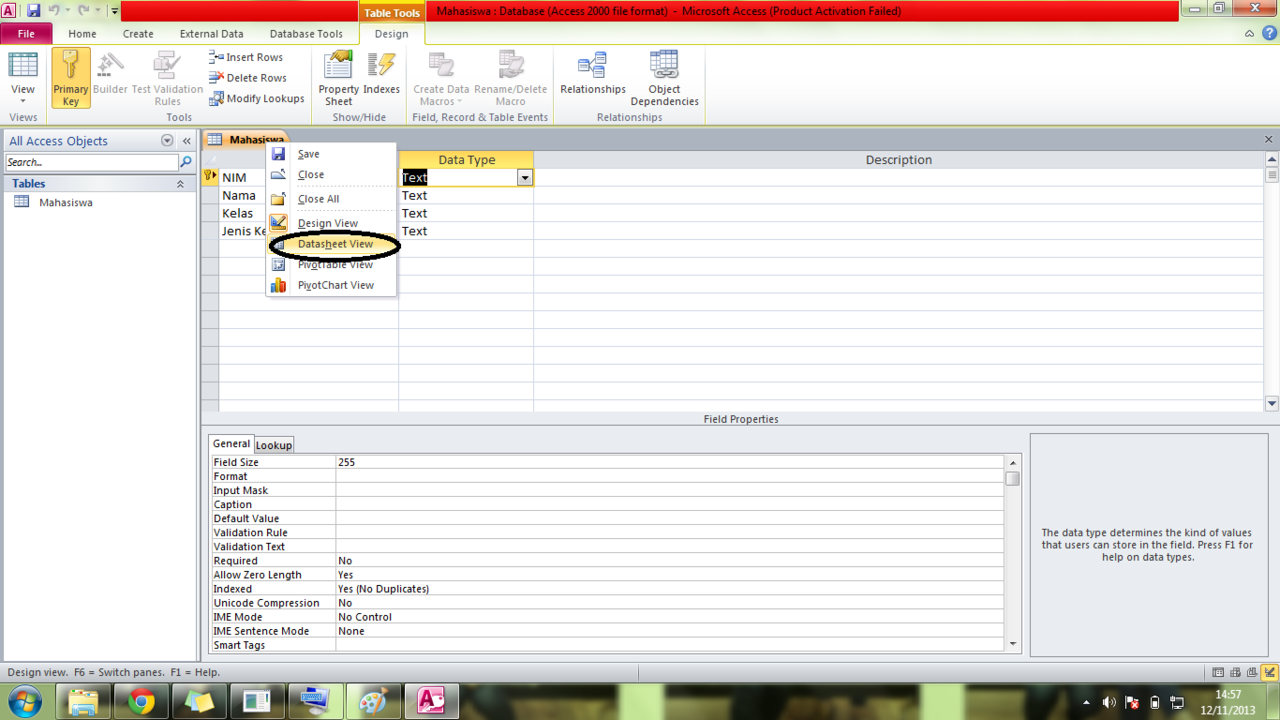The height and width of the screenshot is (720, 1280).
Task: Switch to the Lookup properties tab
Action: [x=273, y=445]
